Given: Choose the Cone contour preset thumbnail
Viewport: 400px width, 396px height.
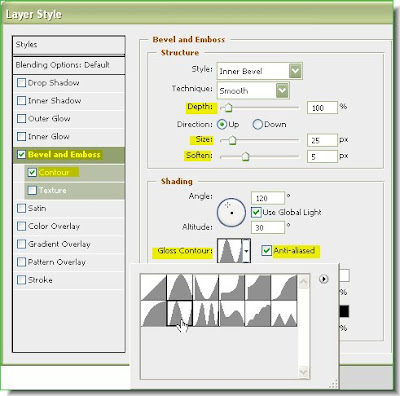Looking at the screenshot, I should tap(180, 287).
